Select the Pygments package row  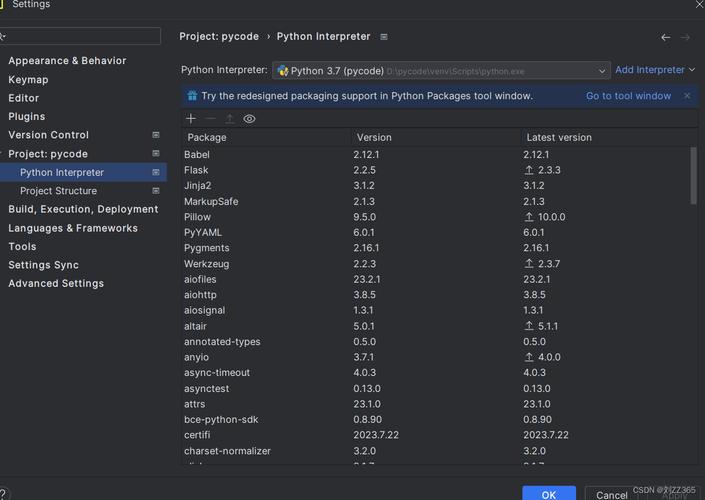pyautogui.click(x=435, y=248)
